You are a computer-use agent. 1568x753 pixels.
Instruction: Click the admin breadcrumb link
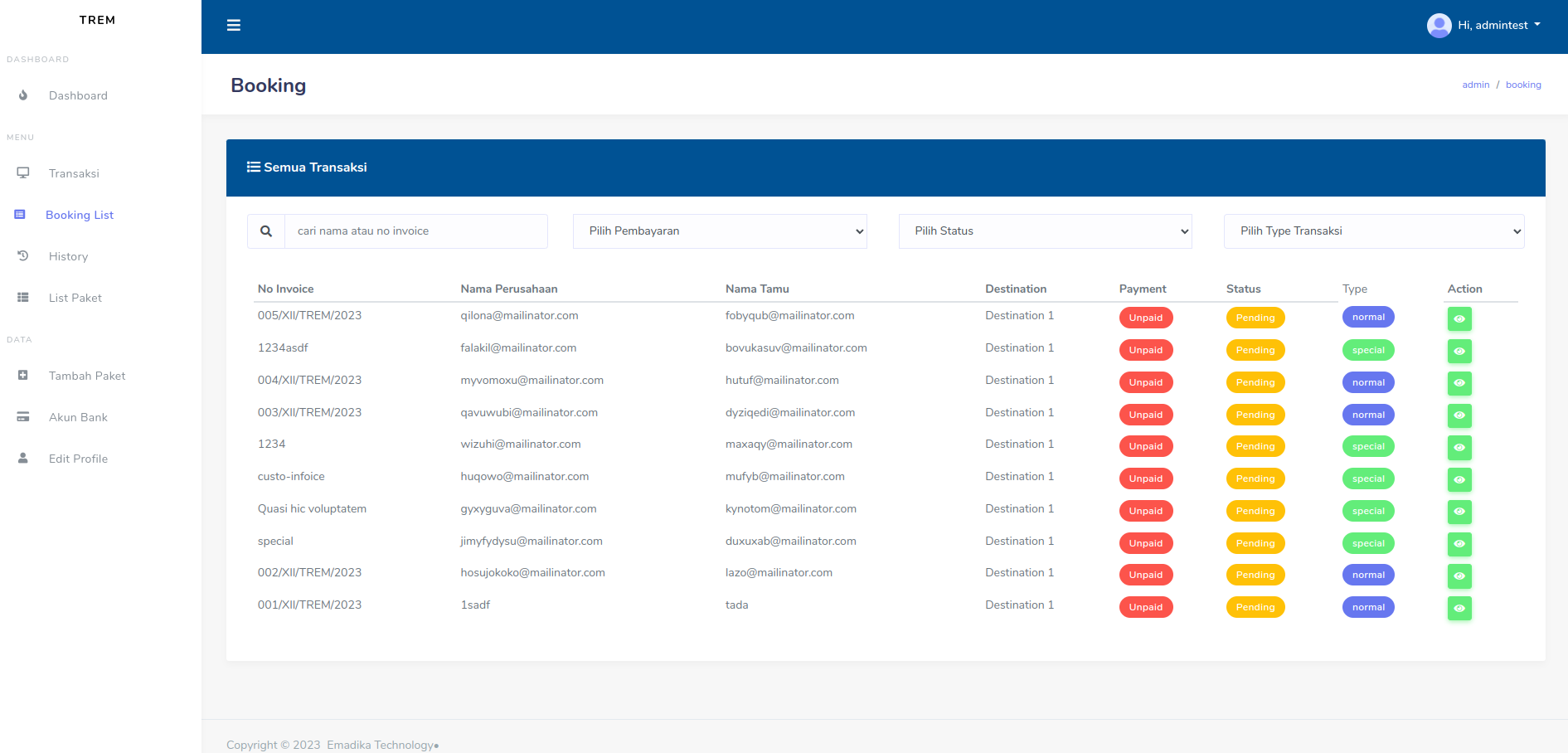(x=1475, y=85)
